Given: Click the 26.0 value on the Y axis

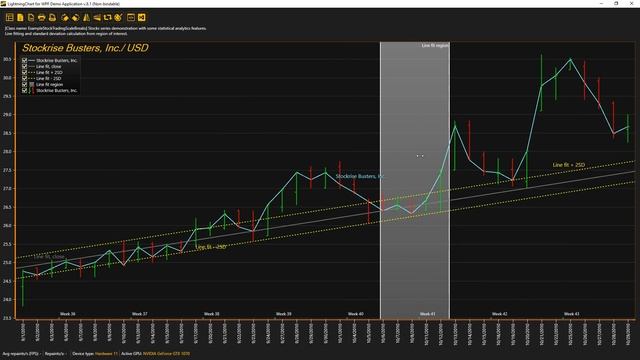Looking at the screenshot, I should coord(7,226).
